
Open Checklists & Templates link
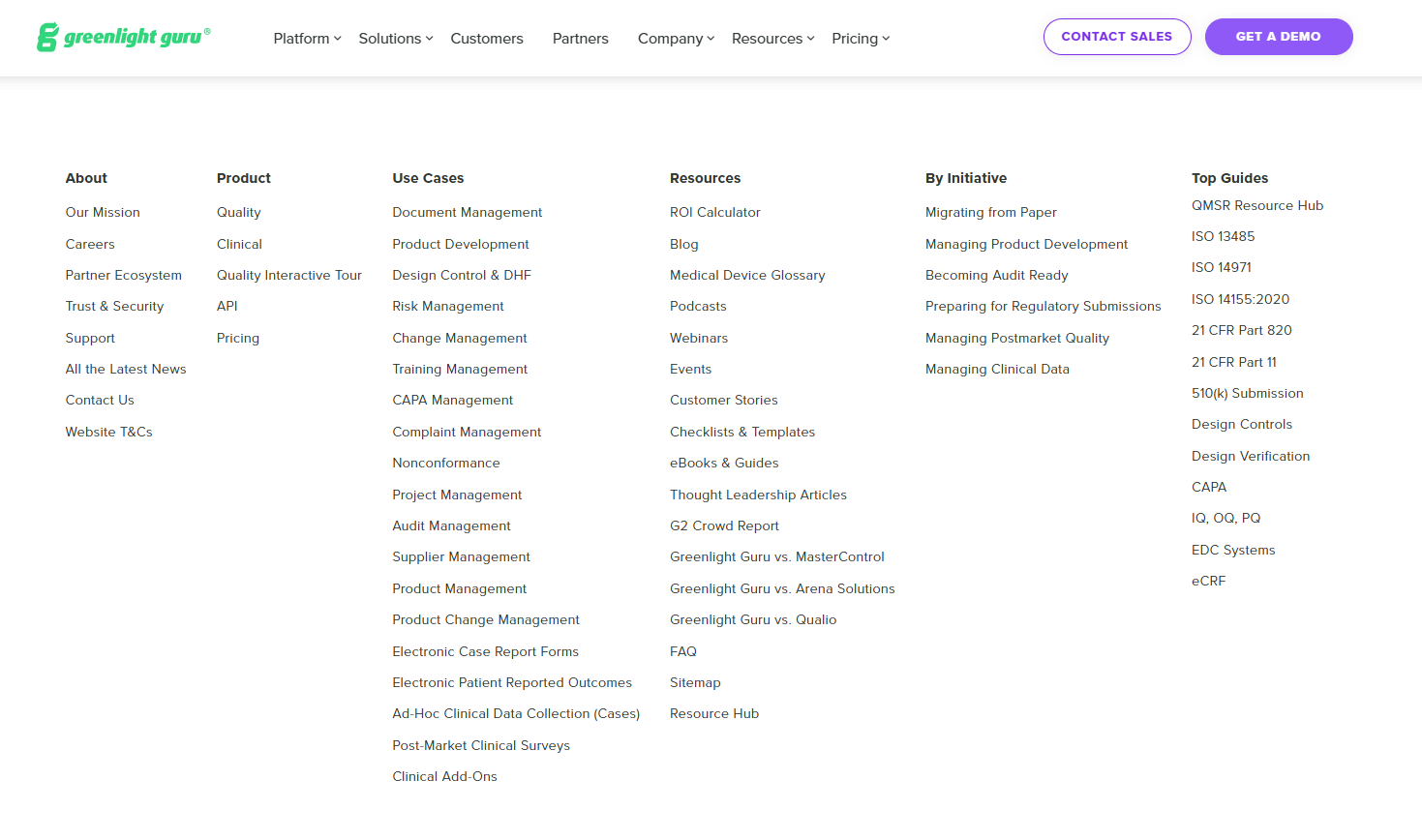742,432
